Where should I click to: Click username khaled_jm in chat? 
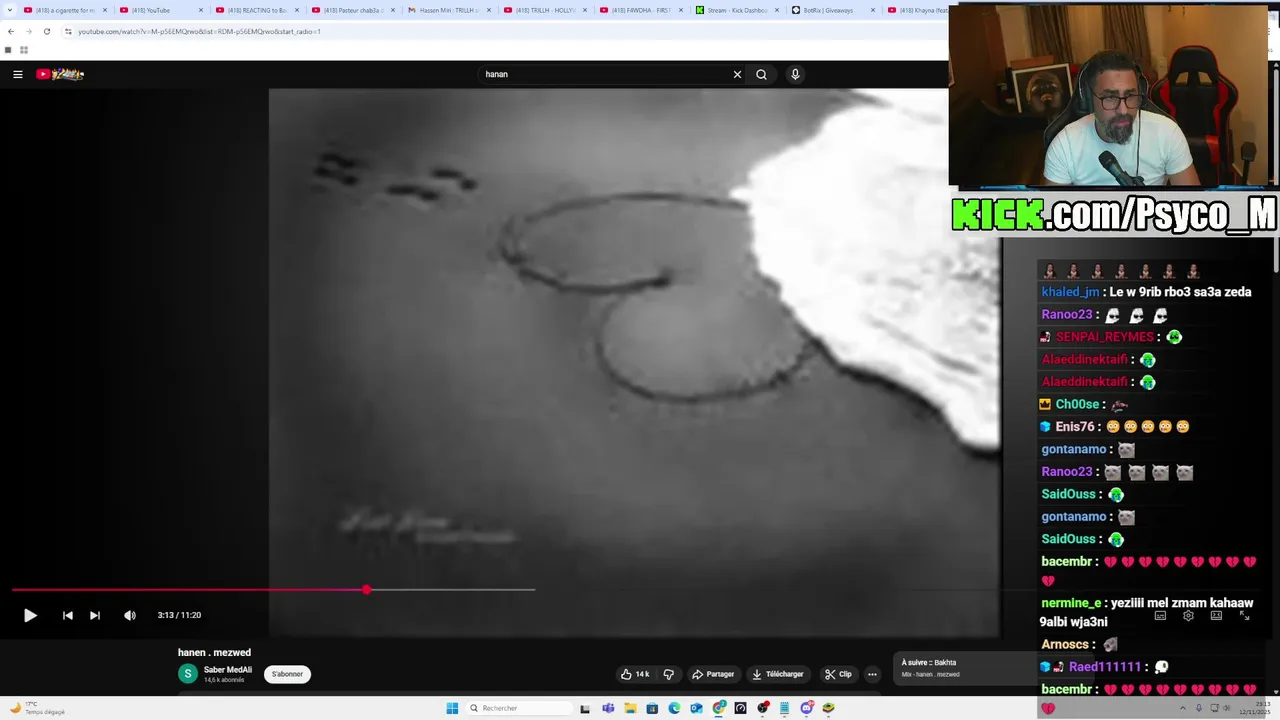pos(1070,292)
